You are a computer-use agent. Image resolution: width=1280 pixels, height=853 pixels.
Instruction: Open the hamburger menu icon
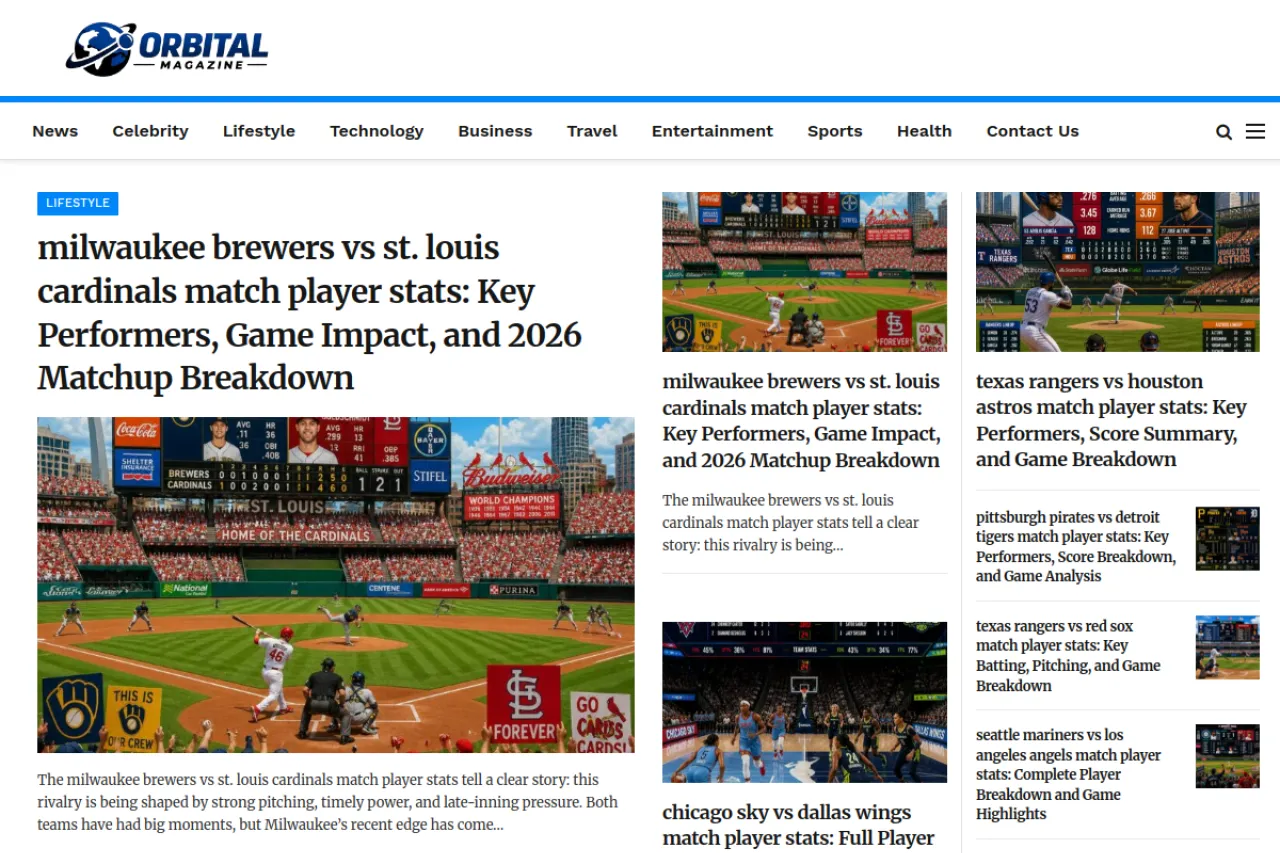[x=1255, y=131]
